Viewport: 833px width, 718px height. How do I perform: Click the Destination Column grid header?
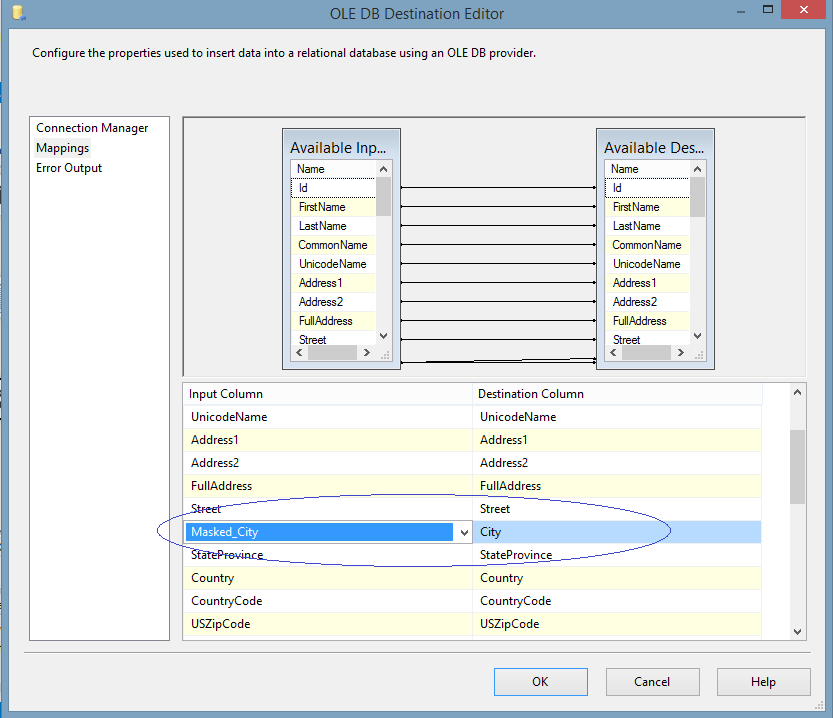[x=617, y=394]
